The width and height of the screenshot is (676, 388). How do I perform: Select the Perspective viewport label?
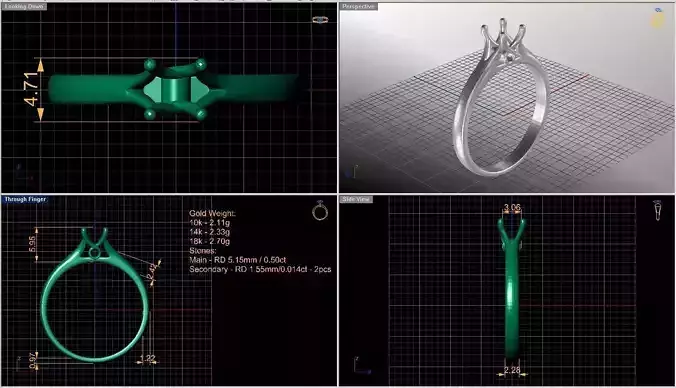pyautogui.click(x=359, y=7)
